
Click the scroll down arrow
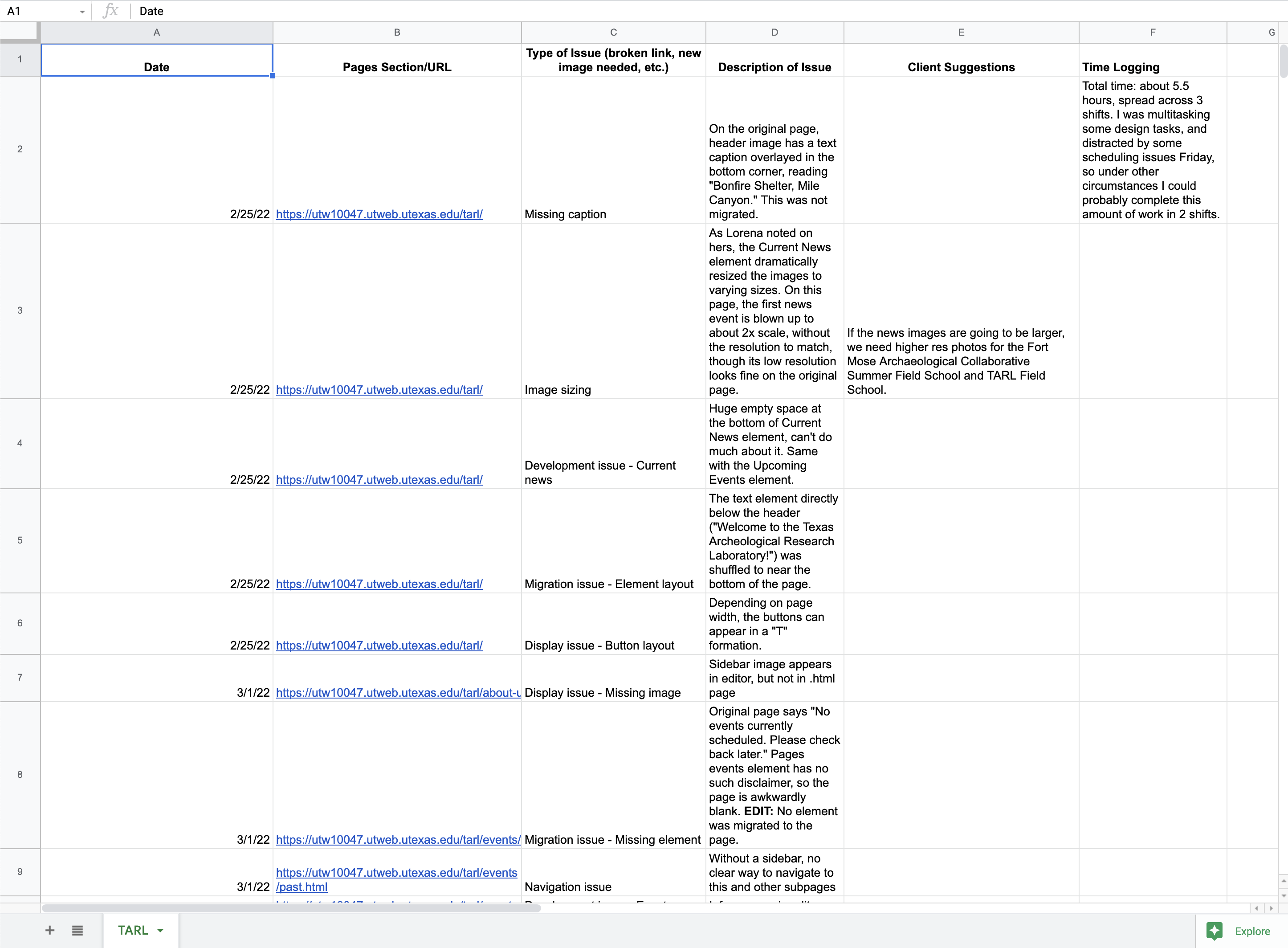click(1283, 895)
